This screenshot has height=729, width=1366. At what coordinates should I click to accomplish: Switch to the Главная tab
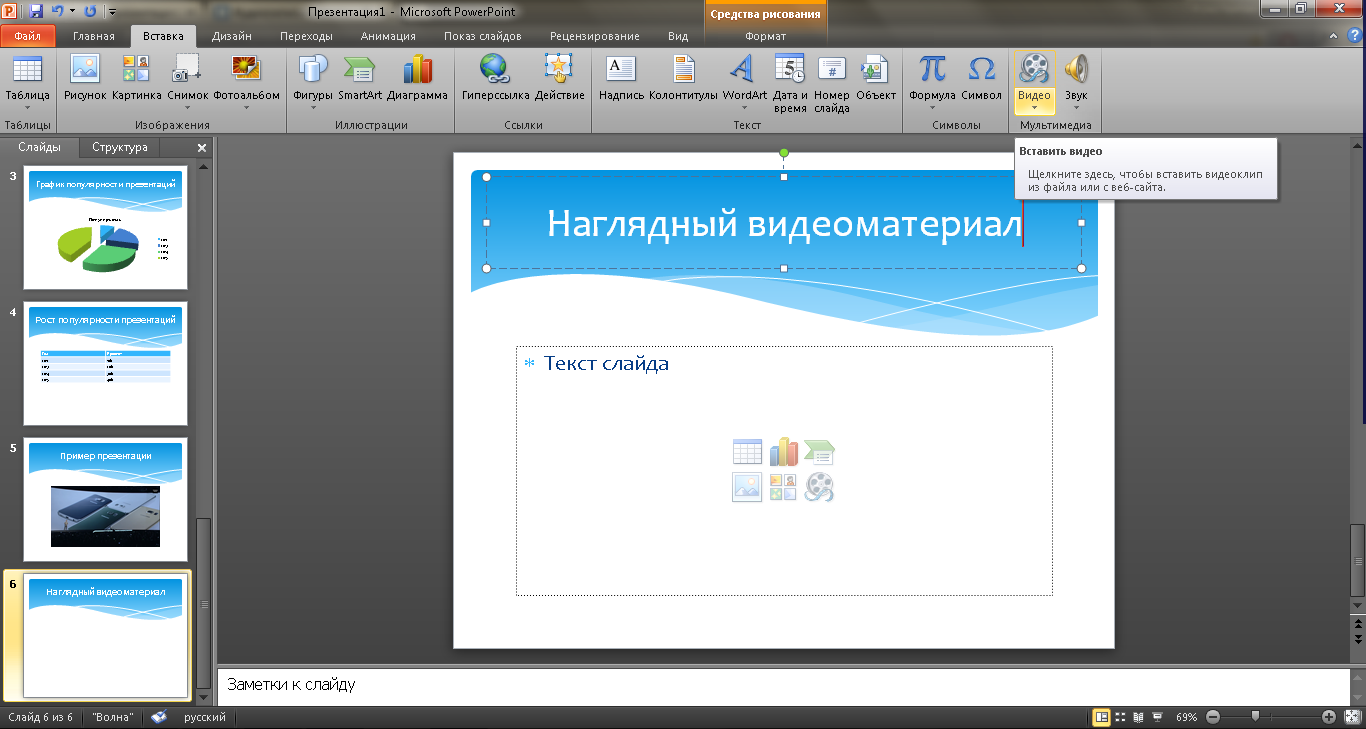(94, 36)
